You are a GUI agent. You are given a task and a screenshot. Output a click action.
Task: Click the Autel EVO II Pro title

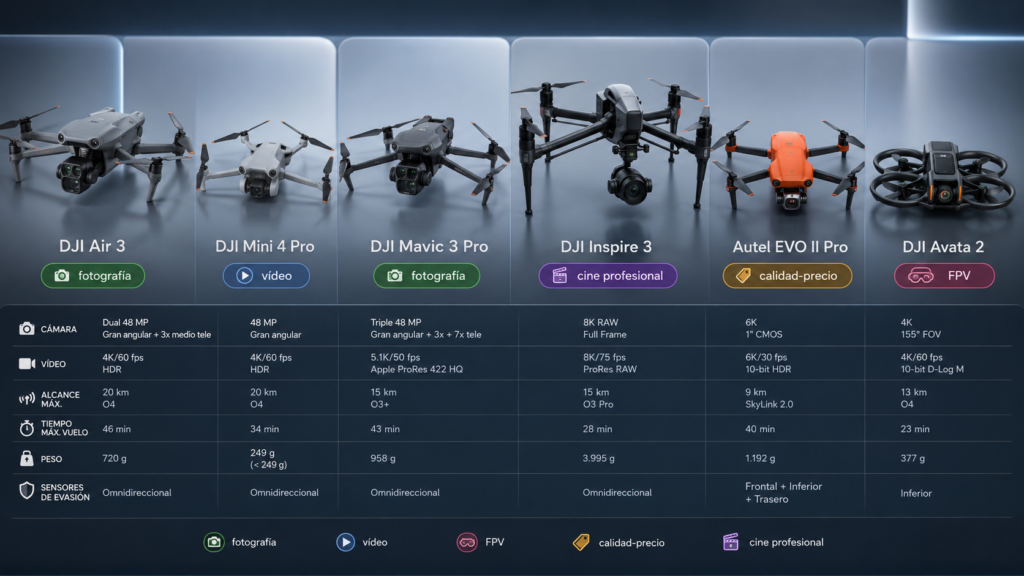tap(790, 247)
